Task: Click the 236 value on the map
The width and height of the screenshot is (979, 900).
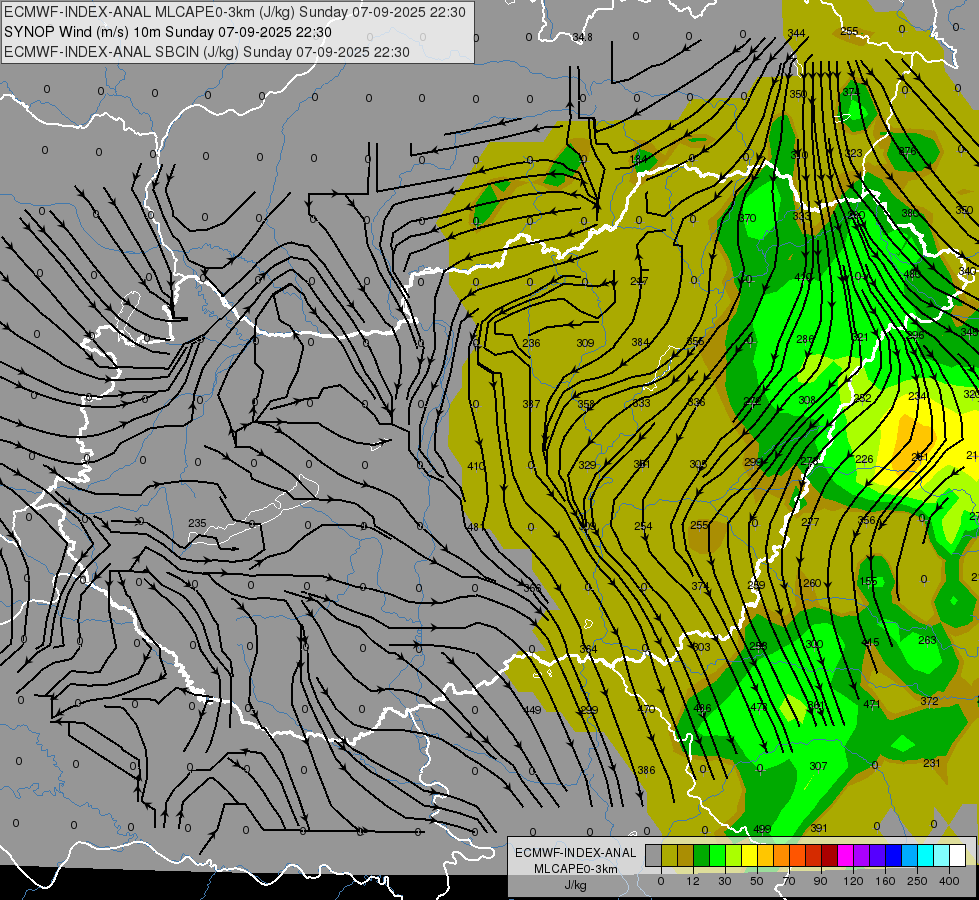Action: (x=531, y=344)
